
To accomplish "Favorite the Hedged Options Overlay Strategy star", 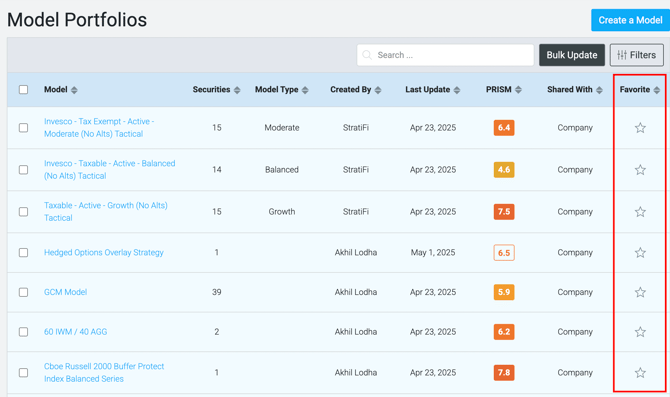I will tap(640, 253).
